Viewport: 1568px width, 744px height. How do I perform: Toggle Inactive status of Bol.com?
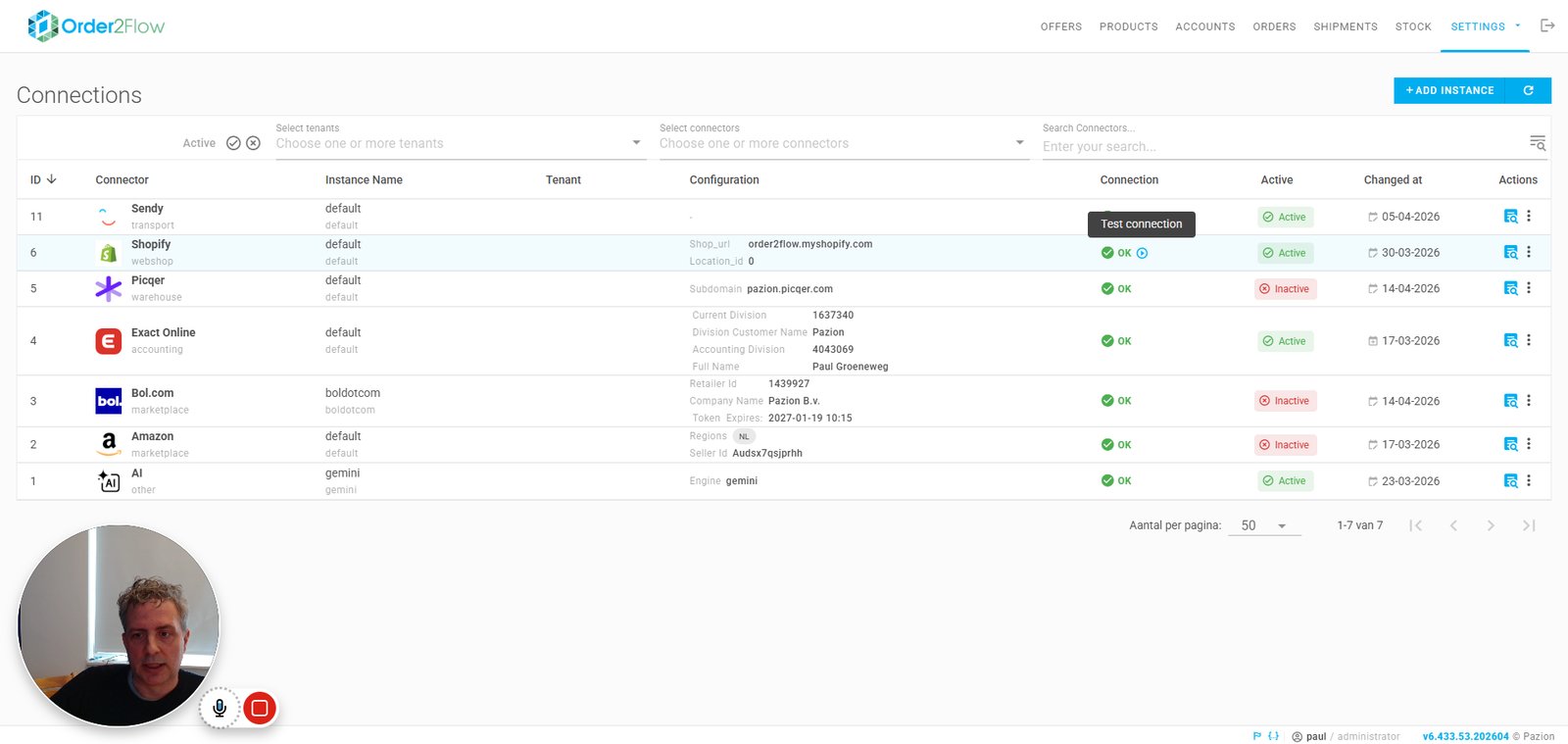coord(1285,401)
